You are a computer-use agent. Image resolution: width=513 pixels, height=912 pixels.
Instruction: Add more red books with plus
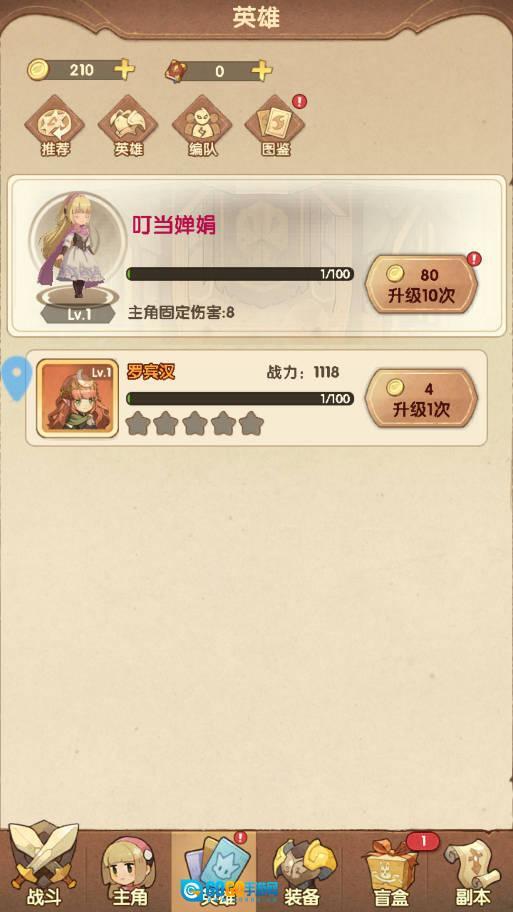[x=262, y=70]
